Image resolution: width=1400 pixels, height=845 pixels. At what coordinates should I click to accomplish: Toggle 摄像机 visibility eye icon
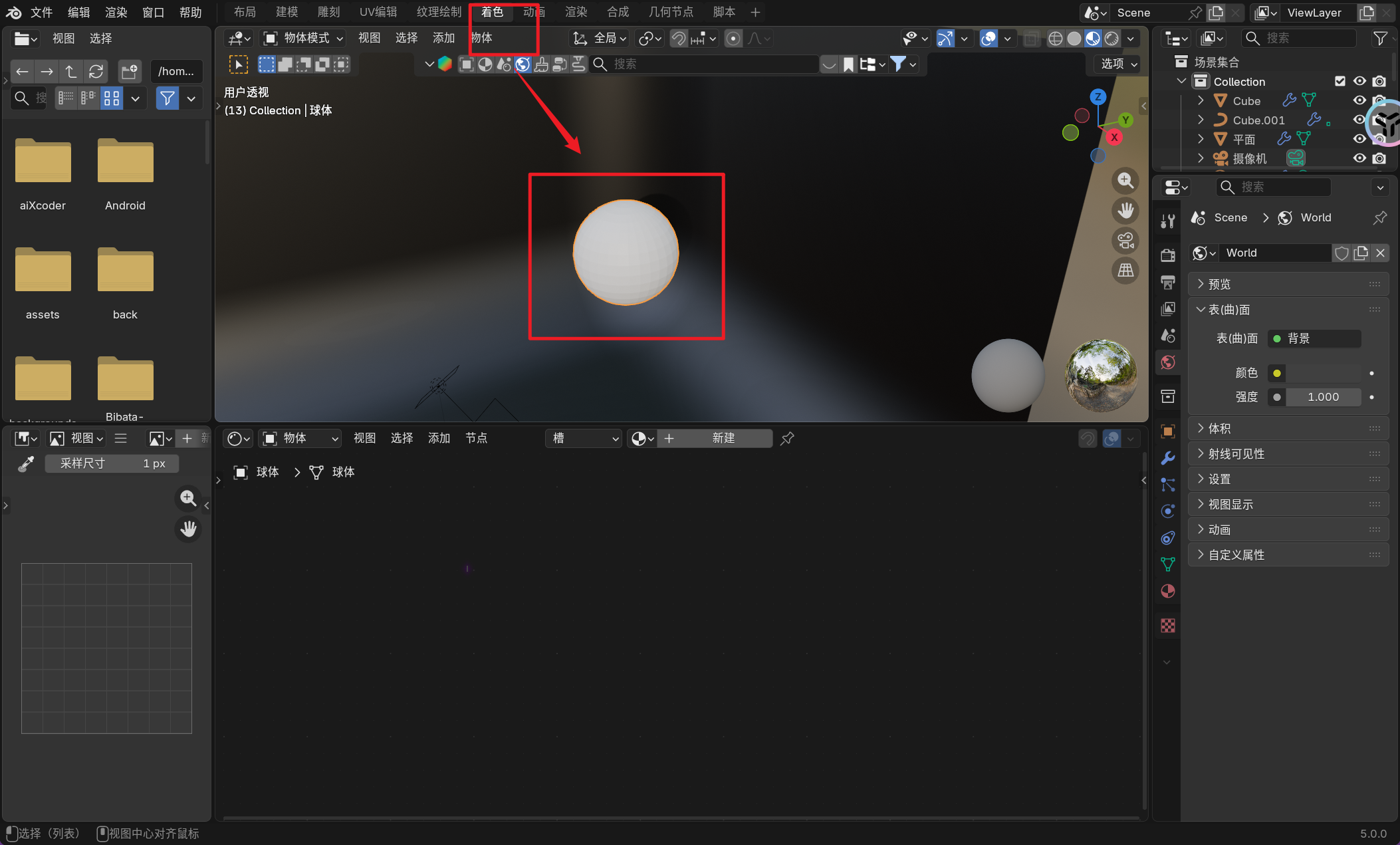tap(1359, 158)
